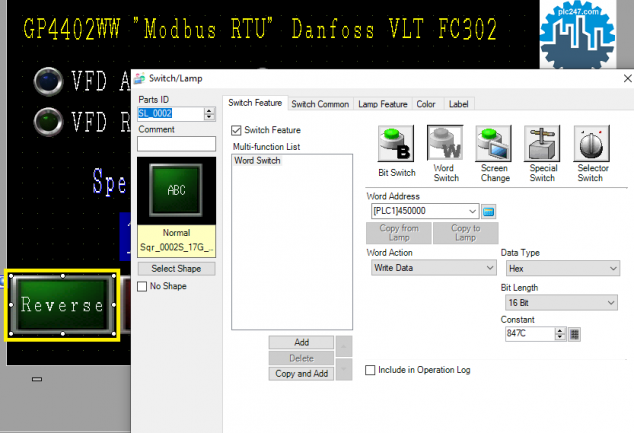This screenshot has width=634, height=433.
Task: Select the Word Switch icon
Action: pyautogui.click(x=445, y=142)
